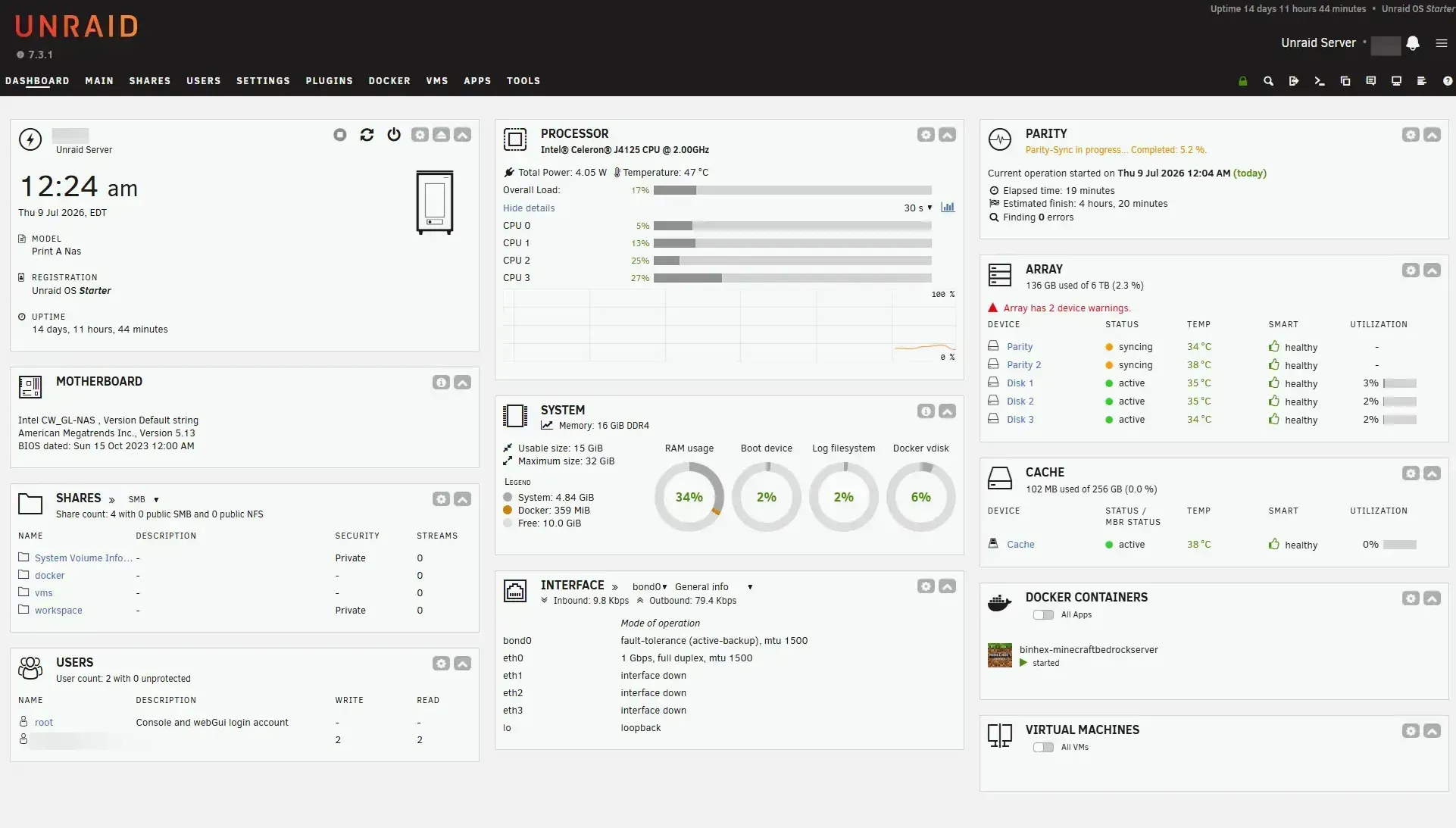Open the General info dropdown

(714, 587)
